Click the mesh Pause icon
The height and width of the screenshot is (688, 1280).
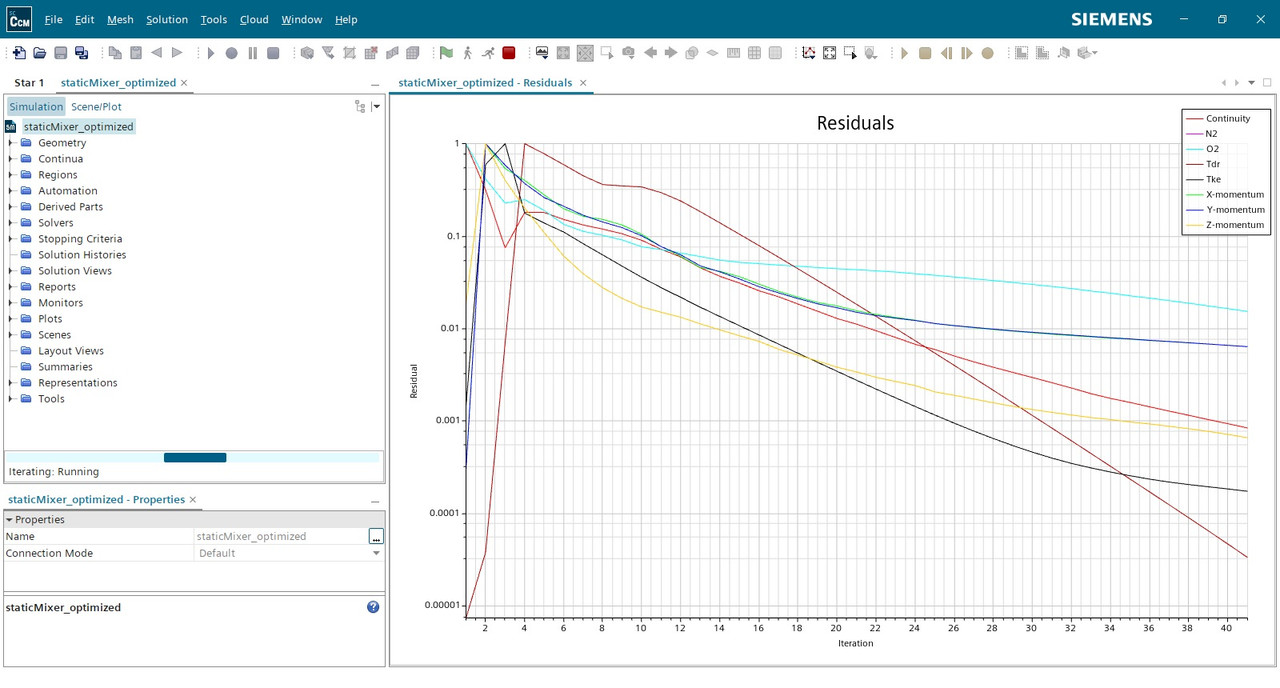tap(252, 53)
